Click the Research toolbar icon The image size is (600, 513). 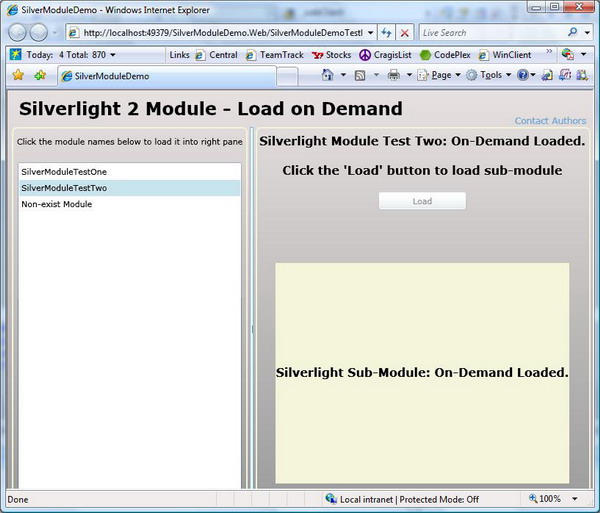(x=547, y=75)
